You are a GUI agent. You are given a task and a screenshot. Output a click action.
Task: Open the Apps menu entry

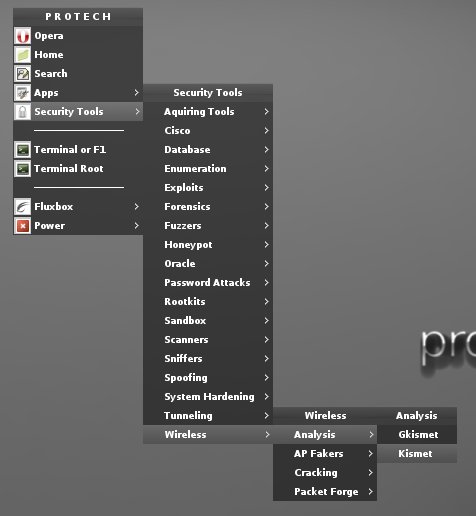pyautogui.click(x=78, y=93)
